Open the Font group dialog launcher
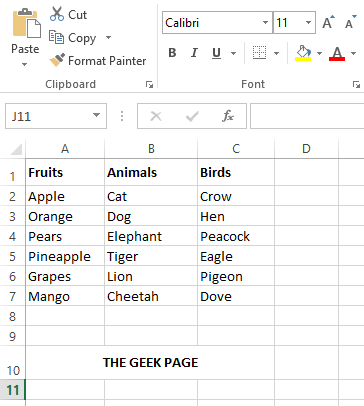Image resolution: width=364 pixels, height=406 pixels. (356, 85)
